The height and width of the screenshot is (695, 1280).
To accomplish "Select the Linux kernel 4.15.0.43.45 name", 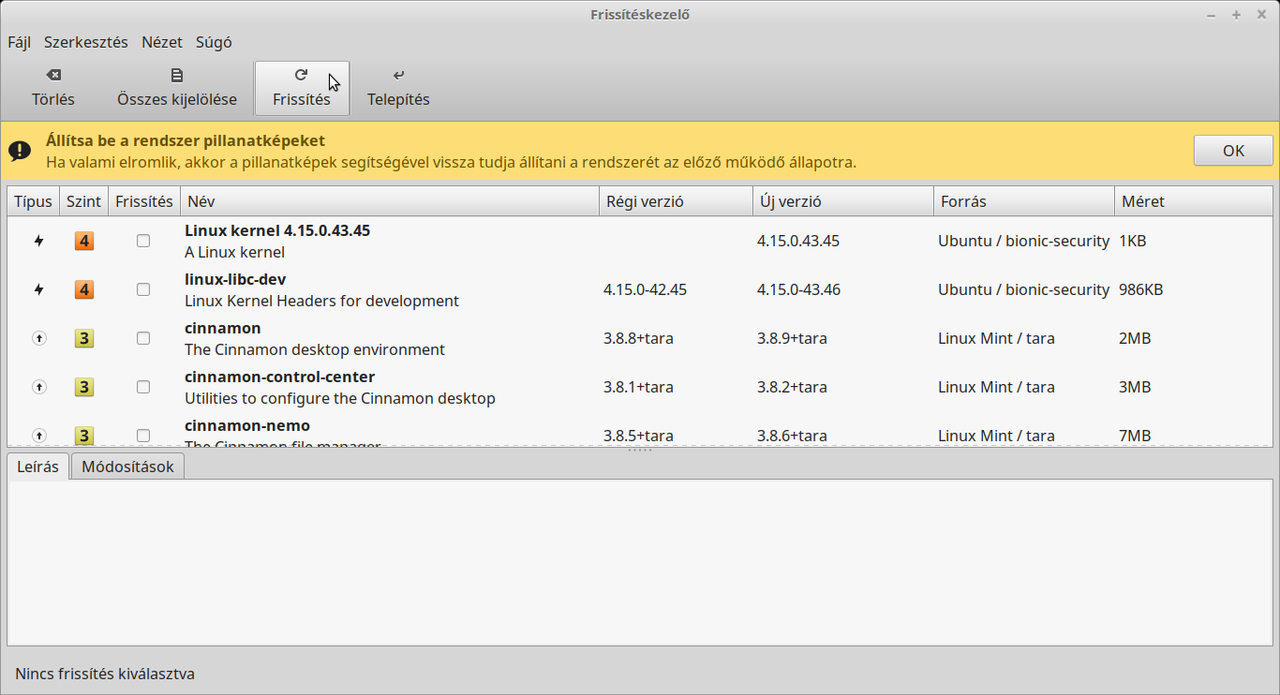I will pos(277,230).
